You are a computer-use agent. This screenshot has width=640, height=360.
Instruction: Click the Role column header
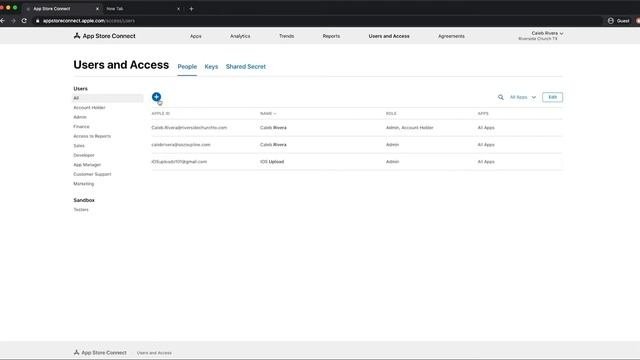391,113
